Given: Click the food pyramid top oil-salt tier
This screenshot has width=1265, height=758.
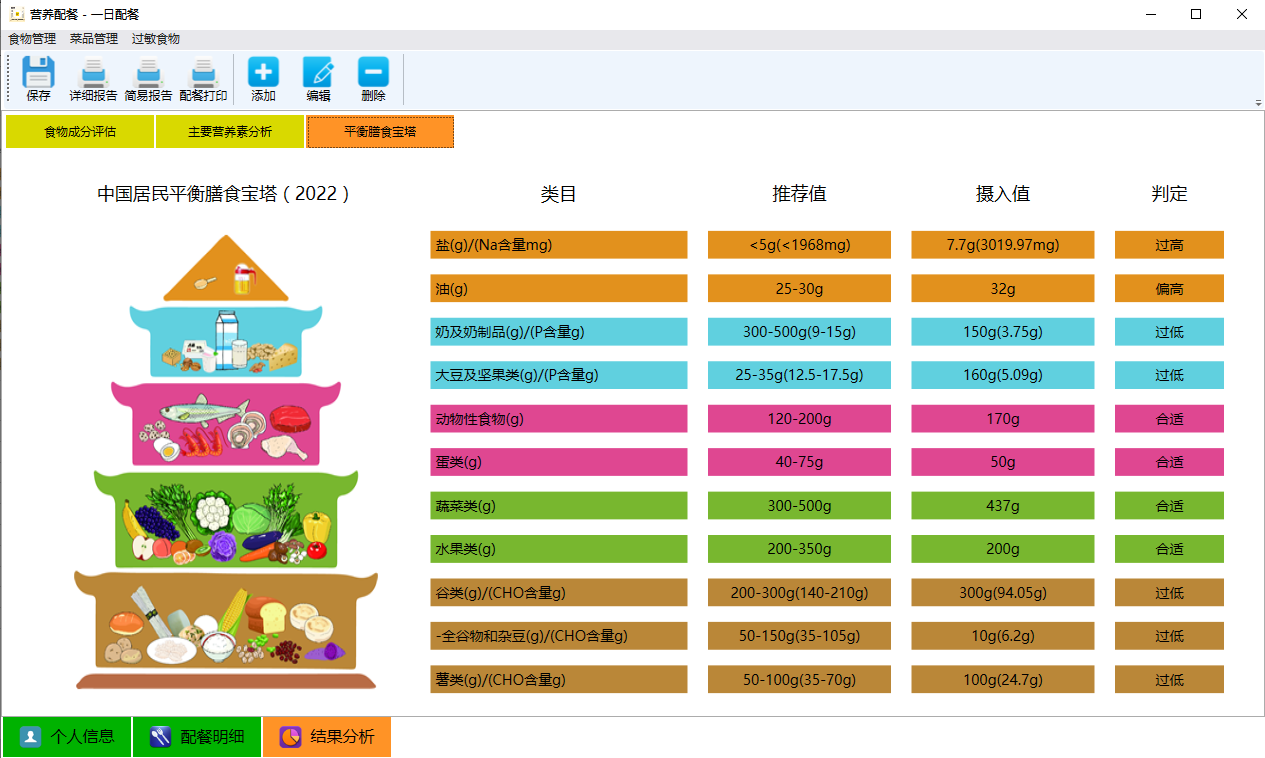Looking at the screenshot, I should click(226, 272).
